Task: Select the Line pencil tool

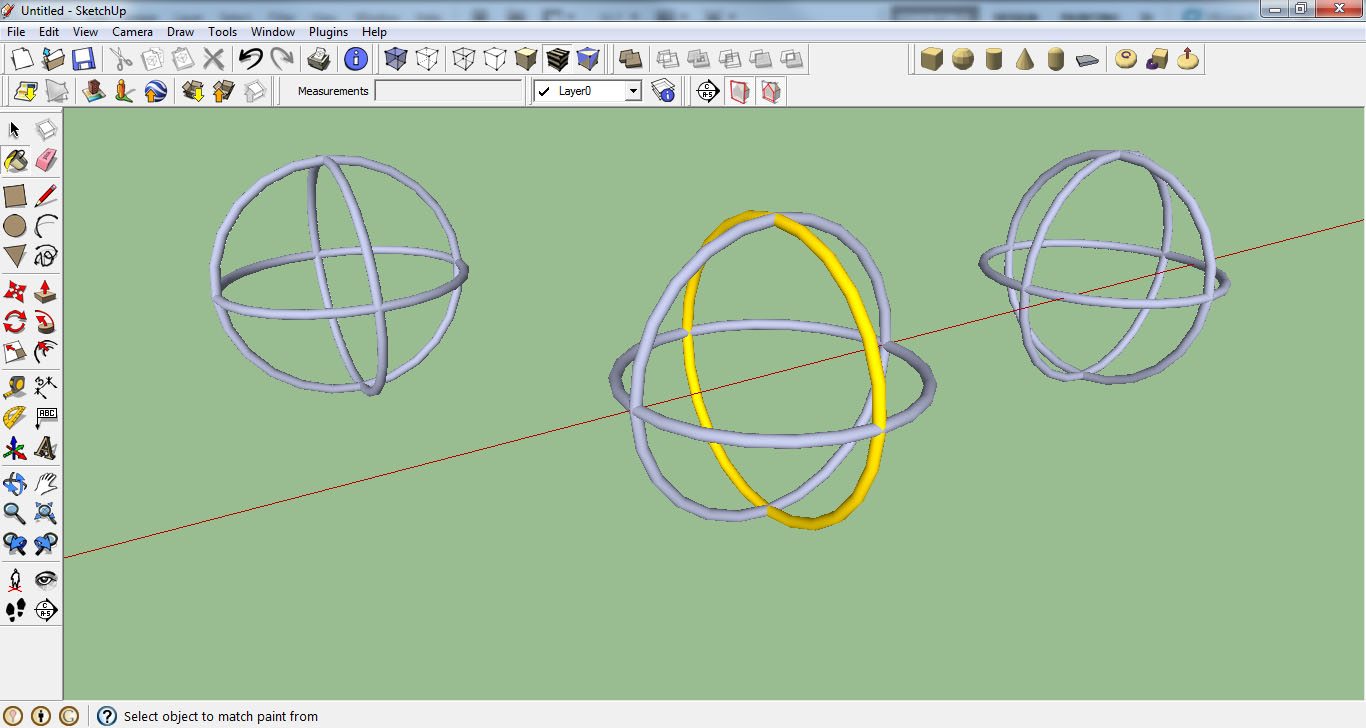Action: [46, 196]
